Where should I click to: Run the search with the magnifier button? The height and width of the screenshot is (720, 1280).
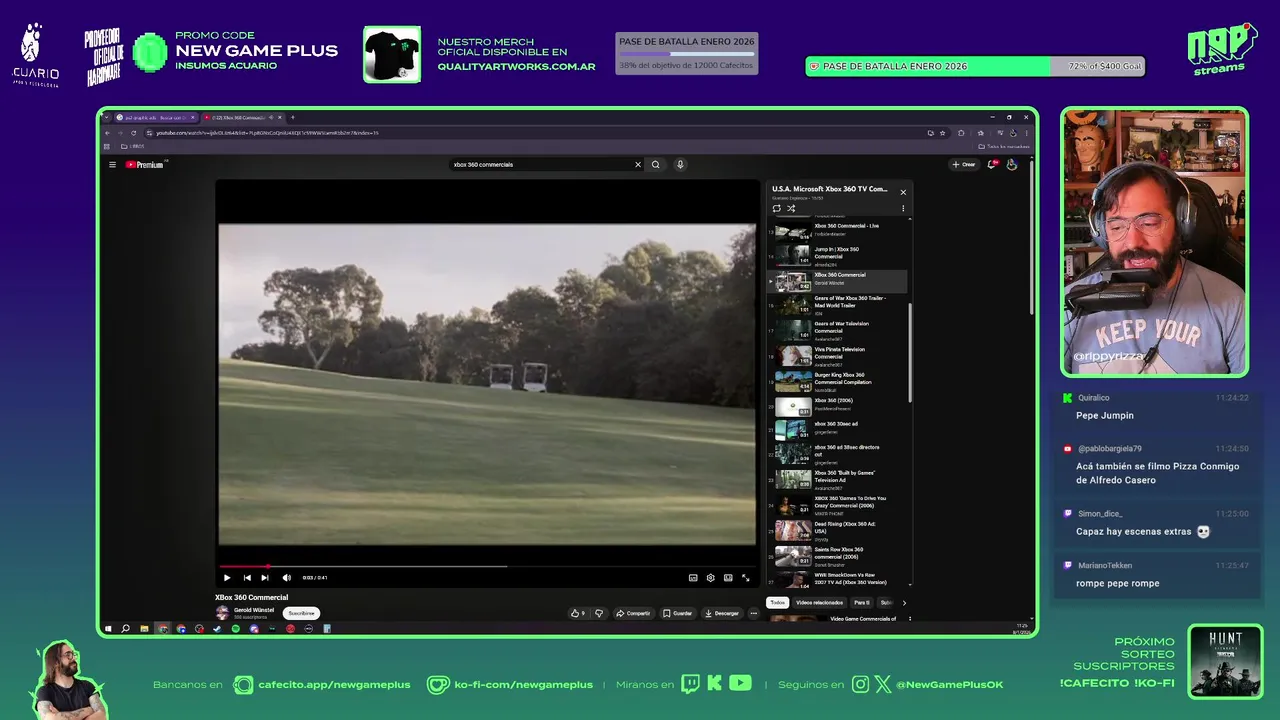656,164
